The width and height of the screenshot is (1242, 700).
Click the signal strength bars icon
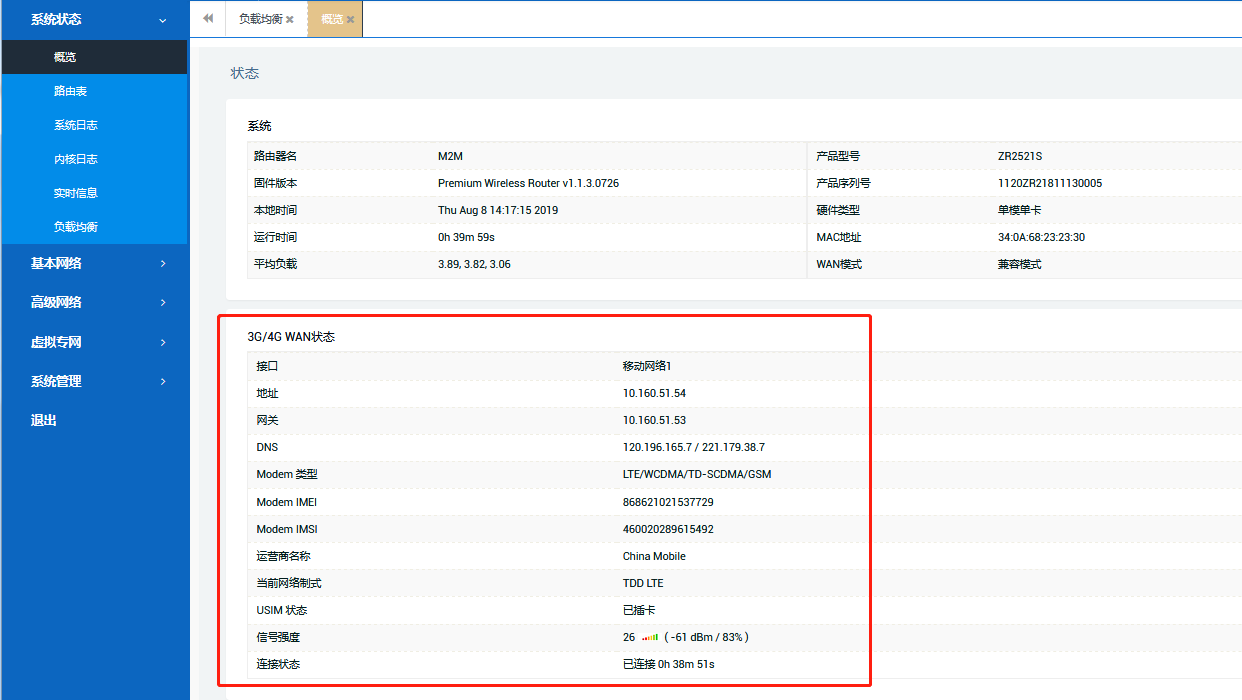click(650, 637)
